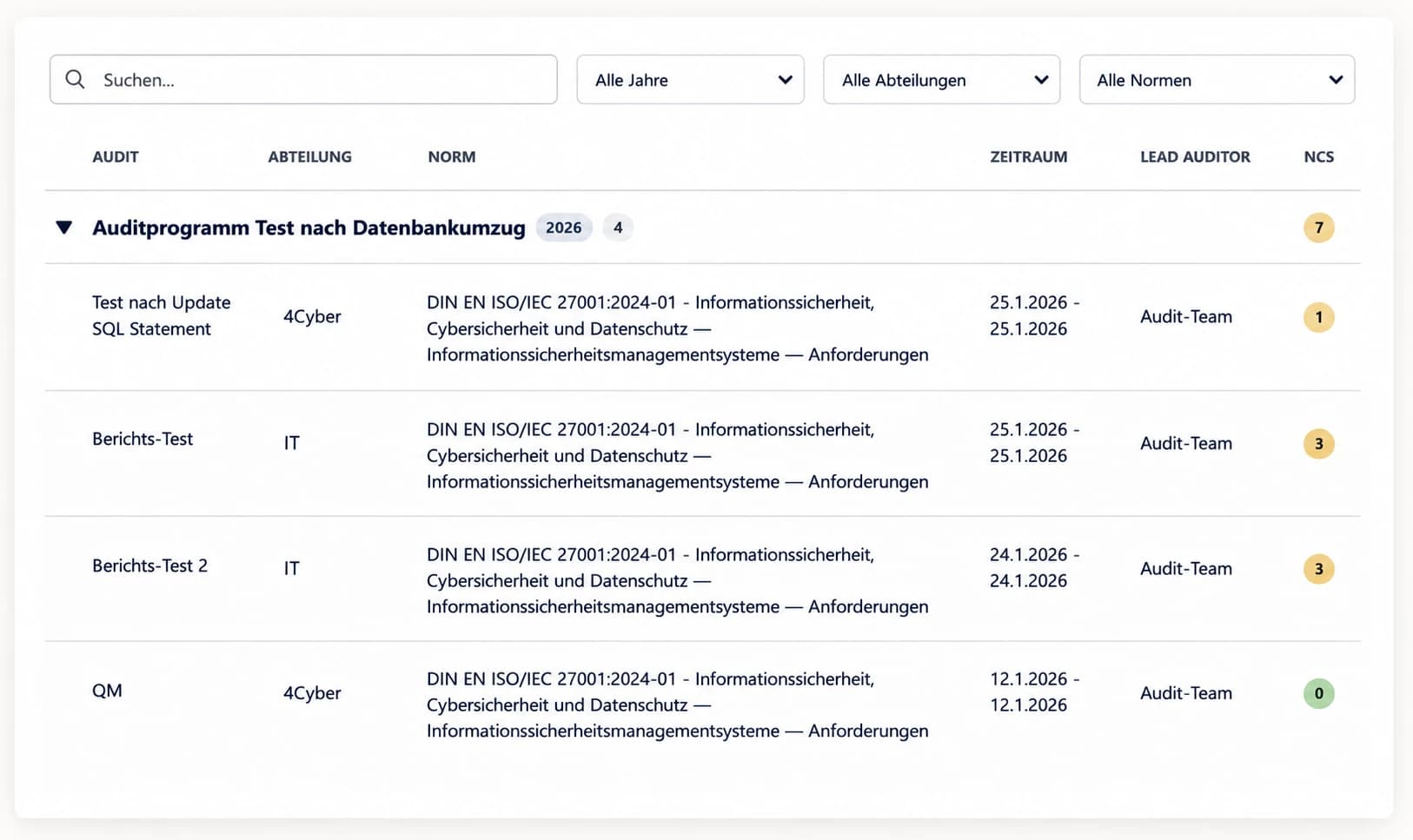Screen dimensions: 1413x840
Task: Click the date range 12.1.2026 - 12.1.2026
Action: (1034, 691)
